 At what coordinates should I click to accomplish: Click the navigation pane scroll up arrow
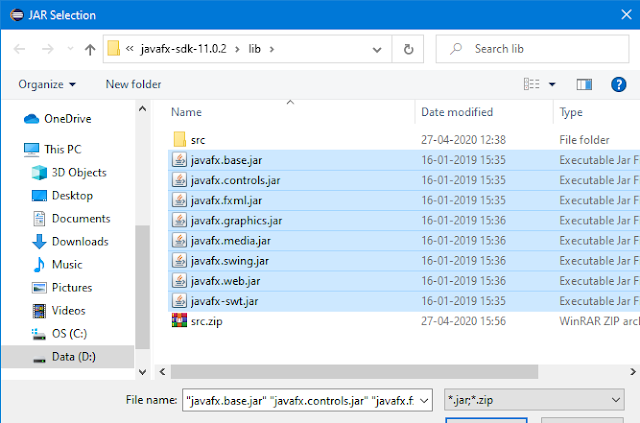tap(142, 109)
